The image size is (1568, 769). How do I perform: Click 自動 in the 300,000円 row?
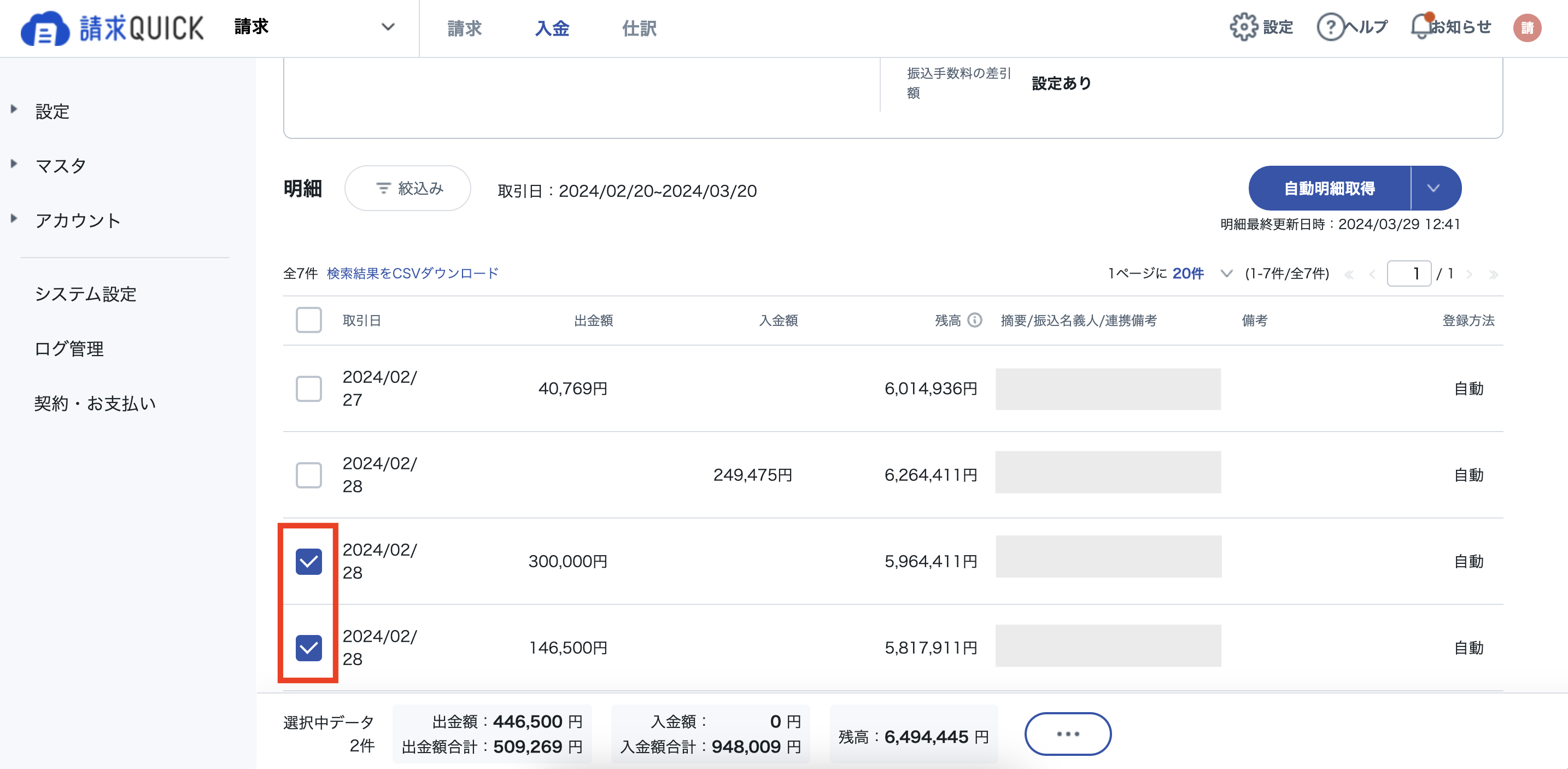point(1468,561)
